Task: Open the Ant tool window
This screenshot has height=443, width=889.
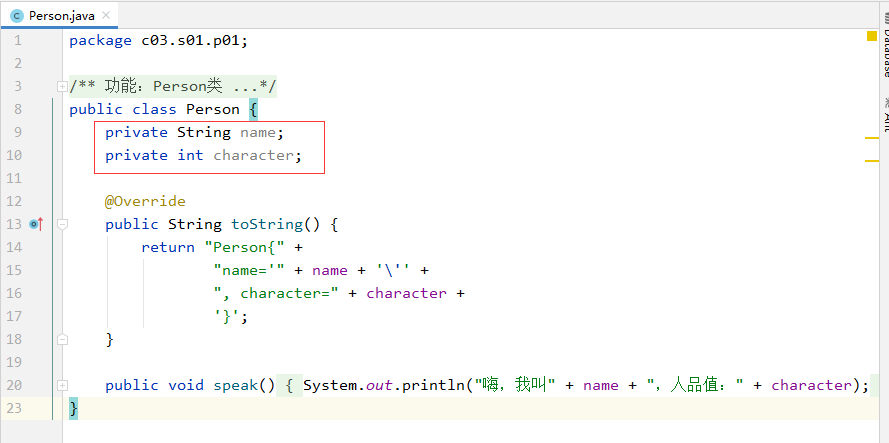Action: tap(884, 116)
